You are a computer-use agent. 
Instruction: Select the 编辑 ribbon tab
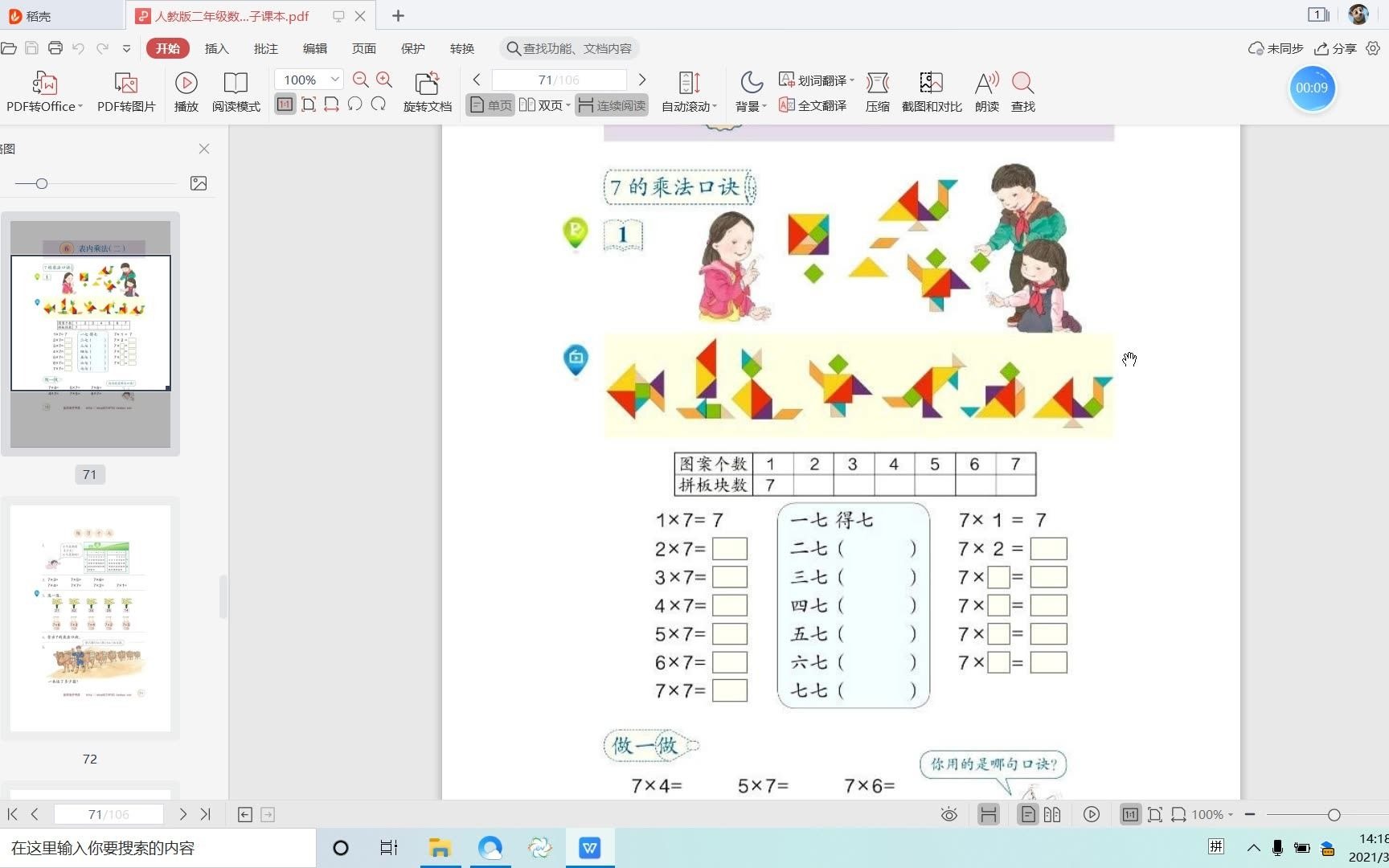(315, 48)
